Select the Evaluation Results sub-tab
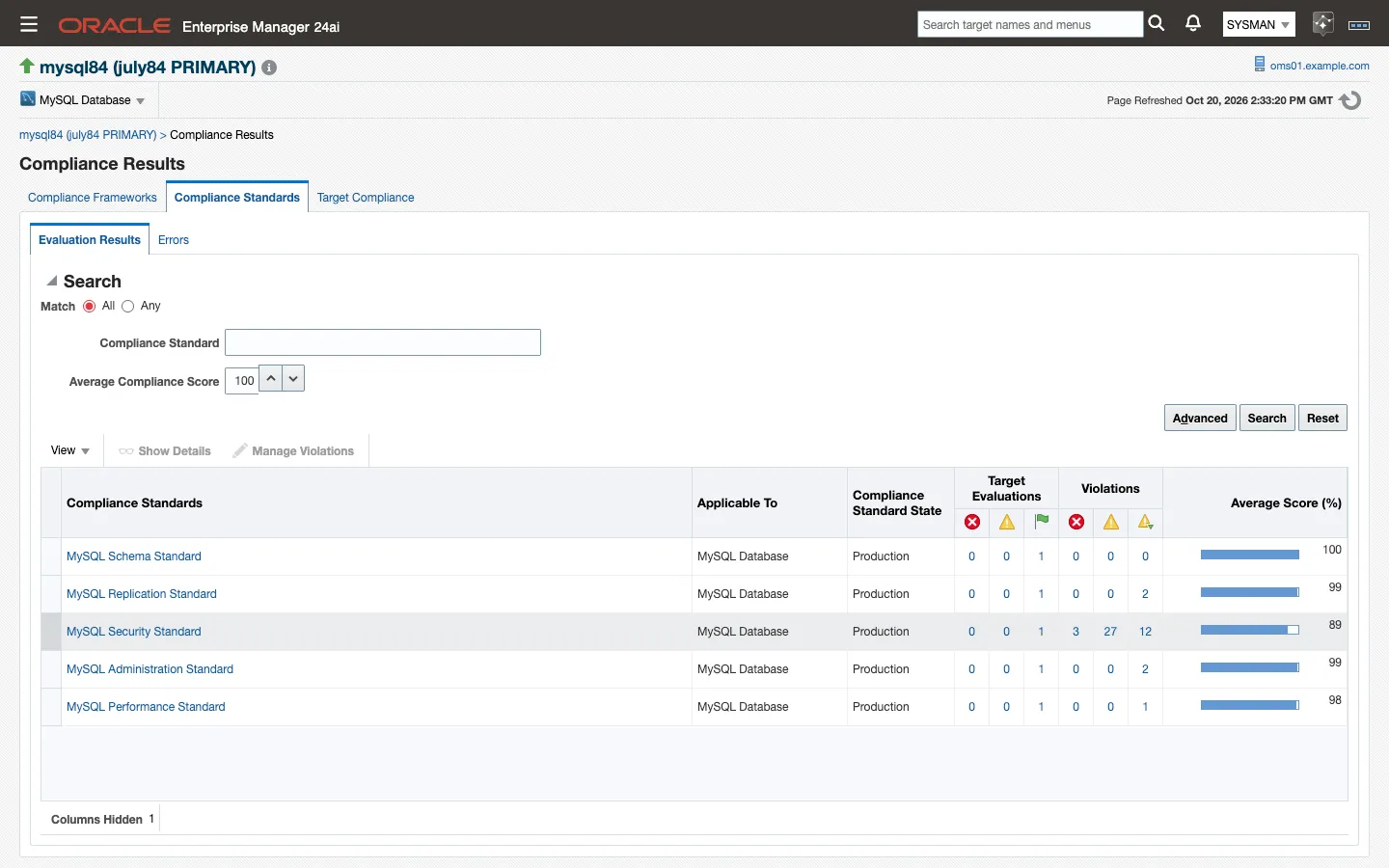This screenshot has height=868, width=1389. [90, 240]
